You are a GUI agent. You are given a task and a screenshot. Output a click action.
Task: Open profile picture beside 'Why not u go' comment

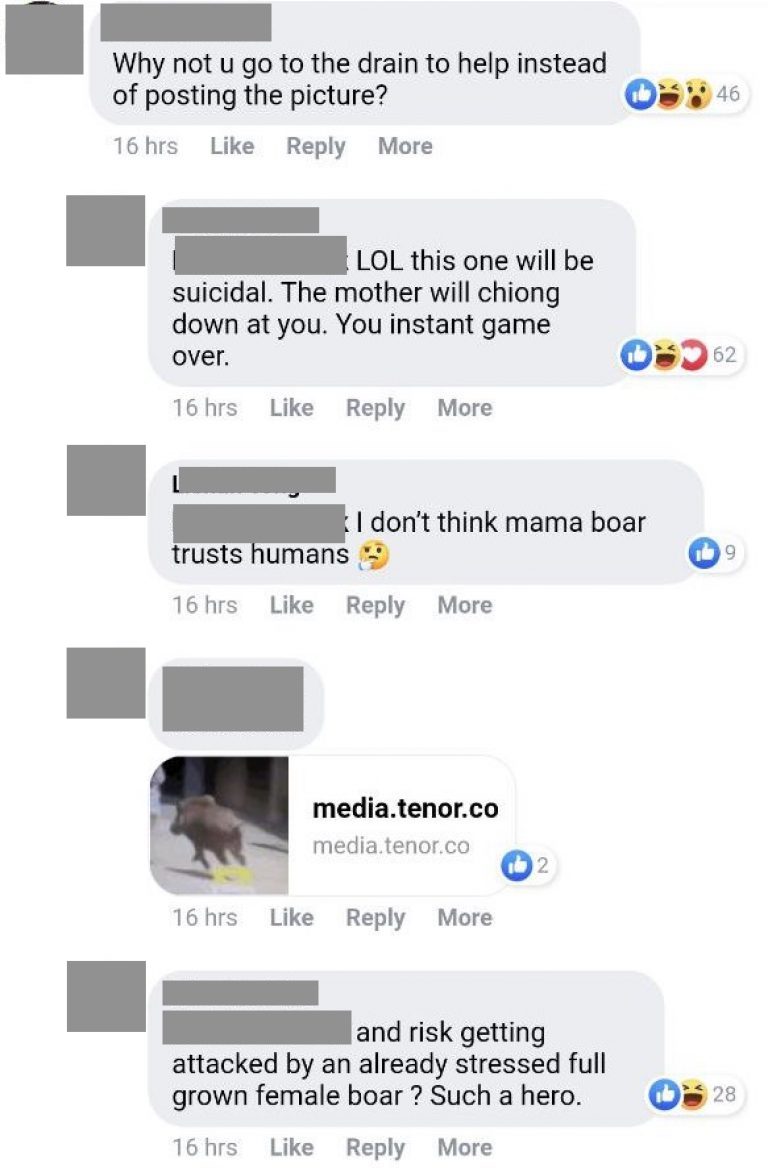[x=44, y=39]
